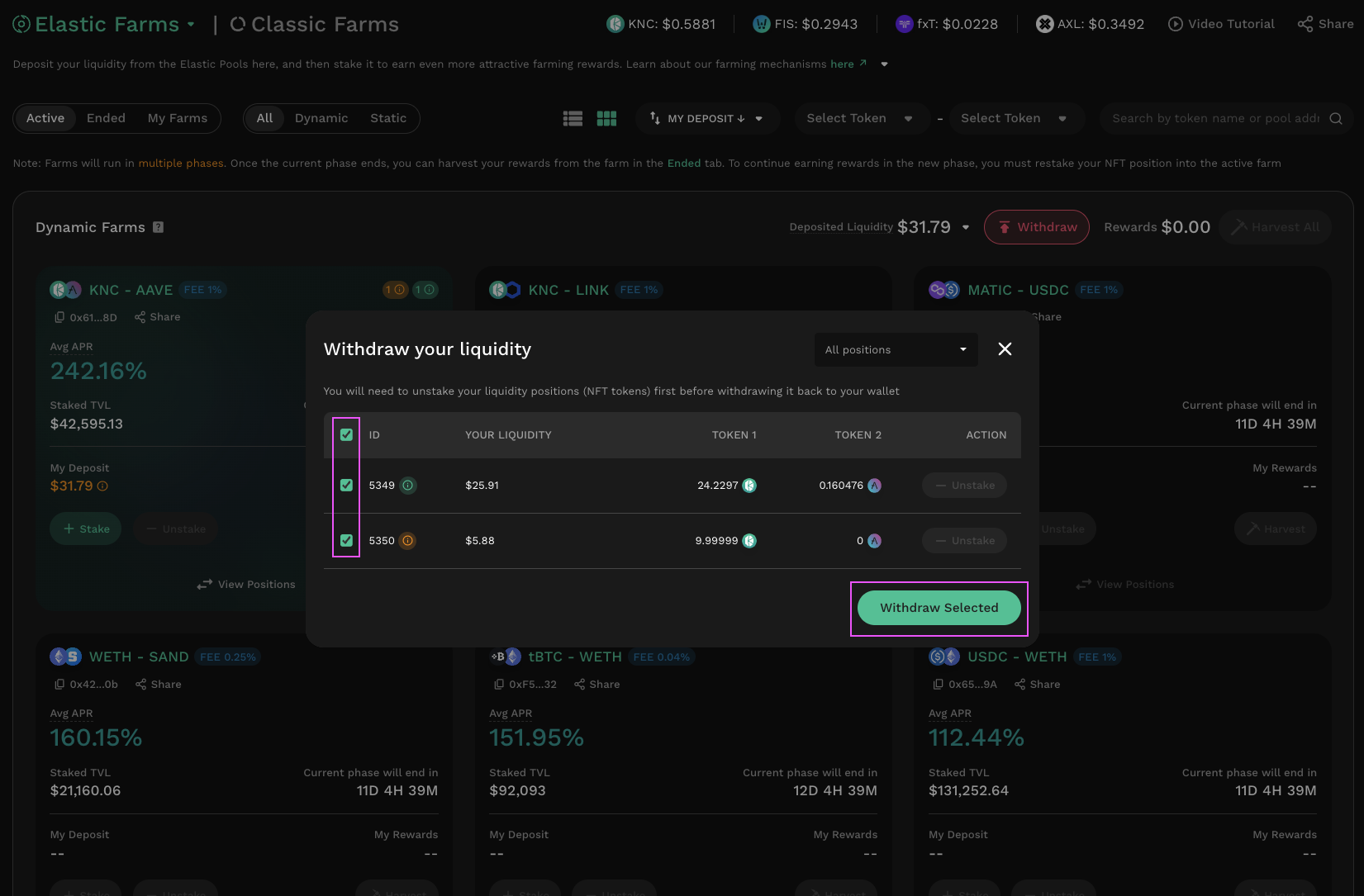Expand the Deposited Liquidity caret
Image resolution: width=1364 pixels, height=896 pixels.
click(x=966, y=228)
